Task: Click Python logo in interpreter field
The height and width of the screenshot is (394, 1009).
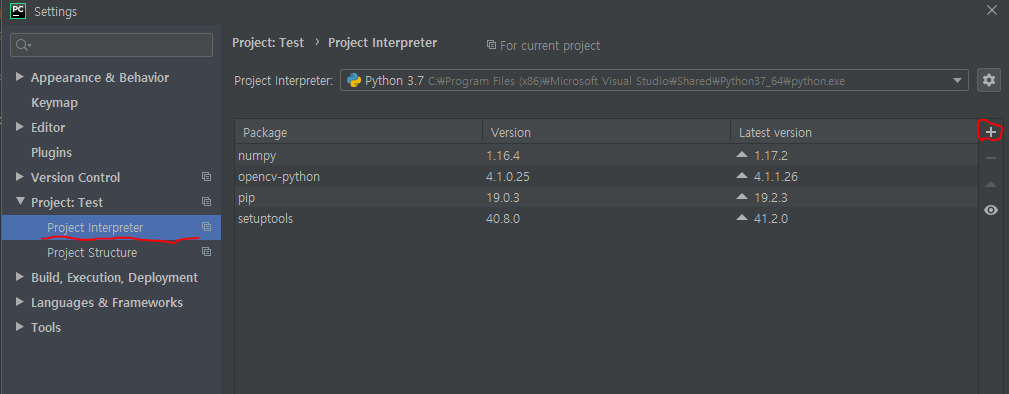Action: 354,80
